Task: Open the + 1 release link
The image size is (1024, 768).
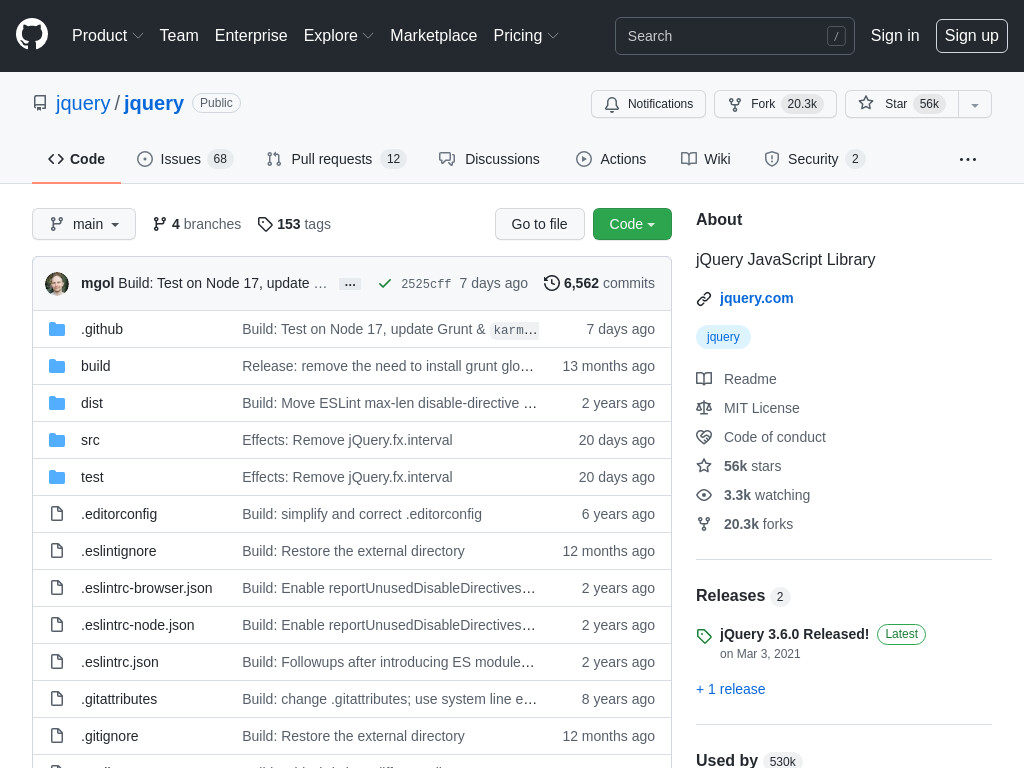Action: click(731, 689)
